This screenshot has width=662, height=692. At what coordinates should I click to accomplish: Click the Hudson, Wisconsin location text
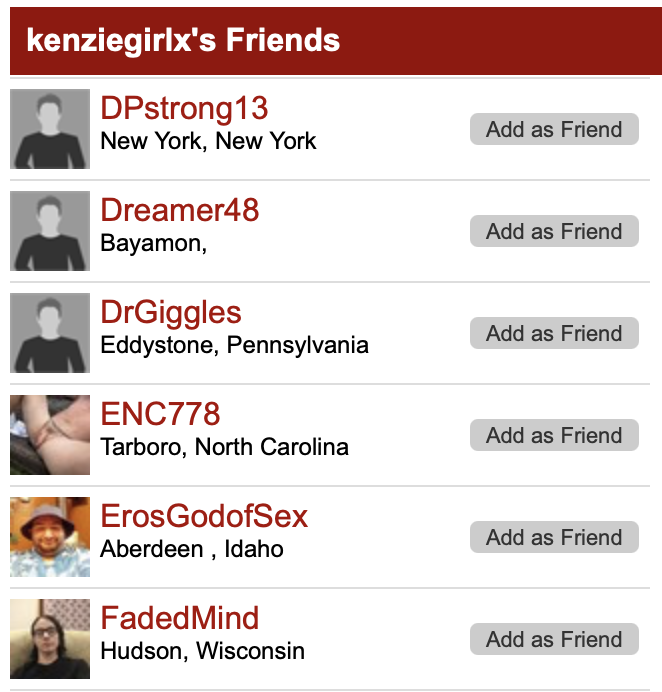click(202, 651)
